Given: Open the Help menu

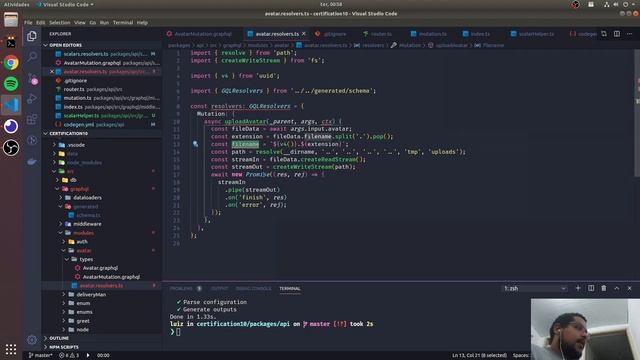Looking at the screenshot, I should pyautogui.click(x=142, y=22).
